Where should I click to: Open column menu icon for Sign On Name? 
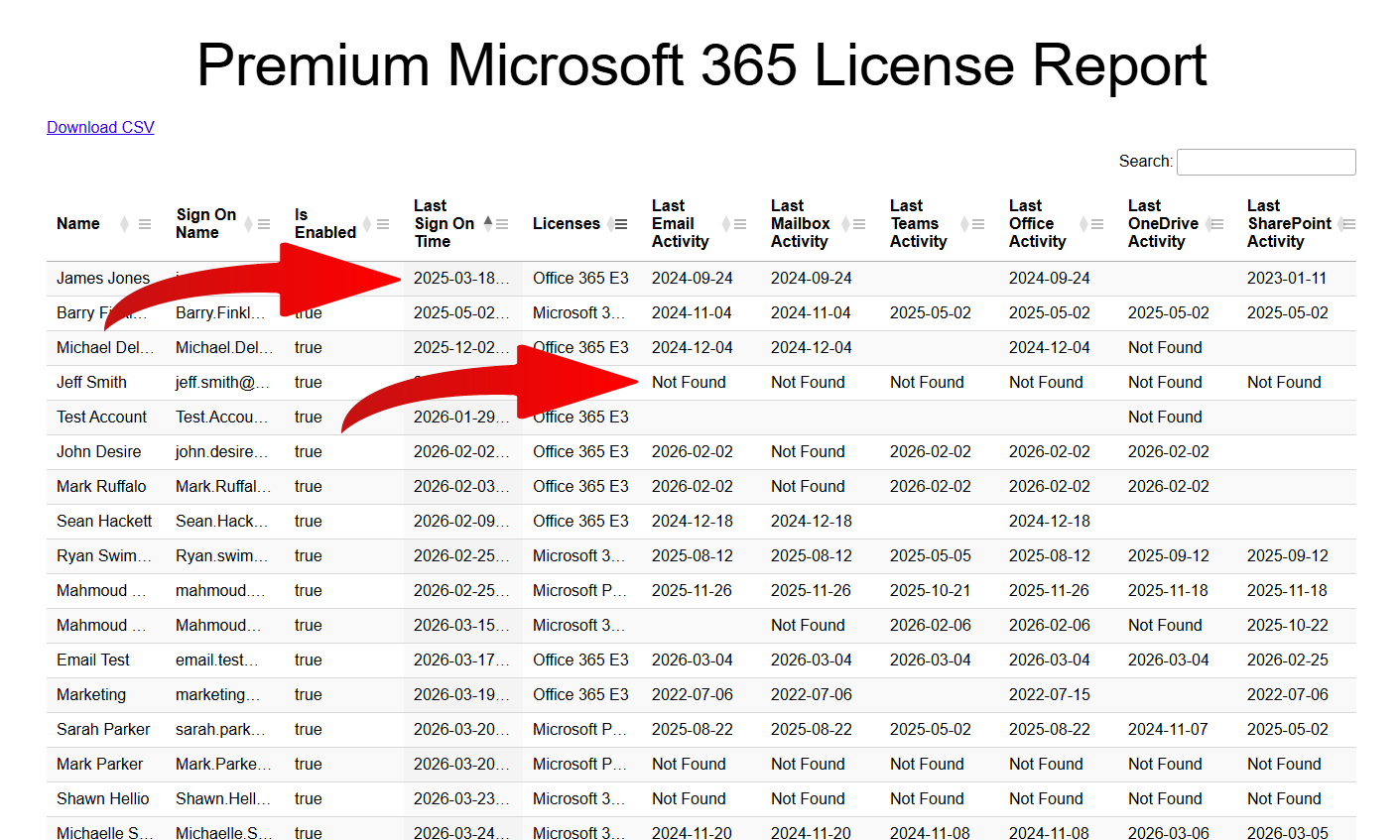[x=264, y=224]
